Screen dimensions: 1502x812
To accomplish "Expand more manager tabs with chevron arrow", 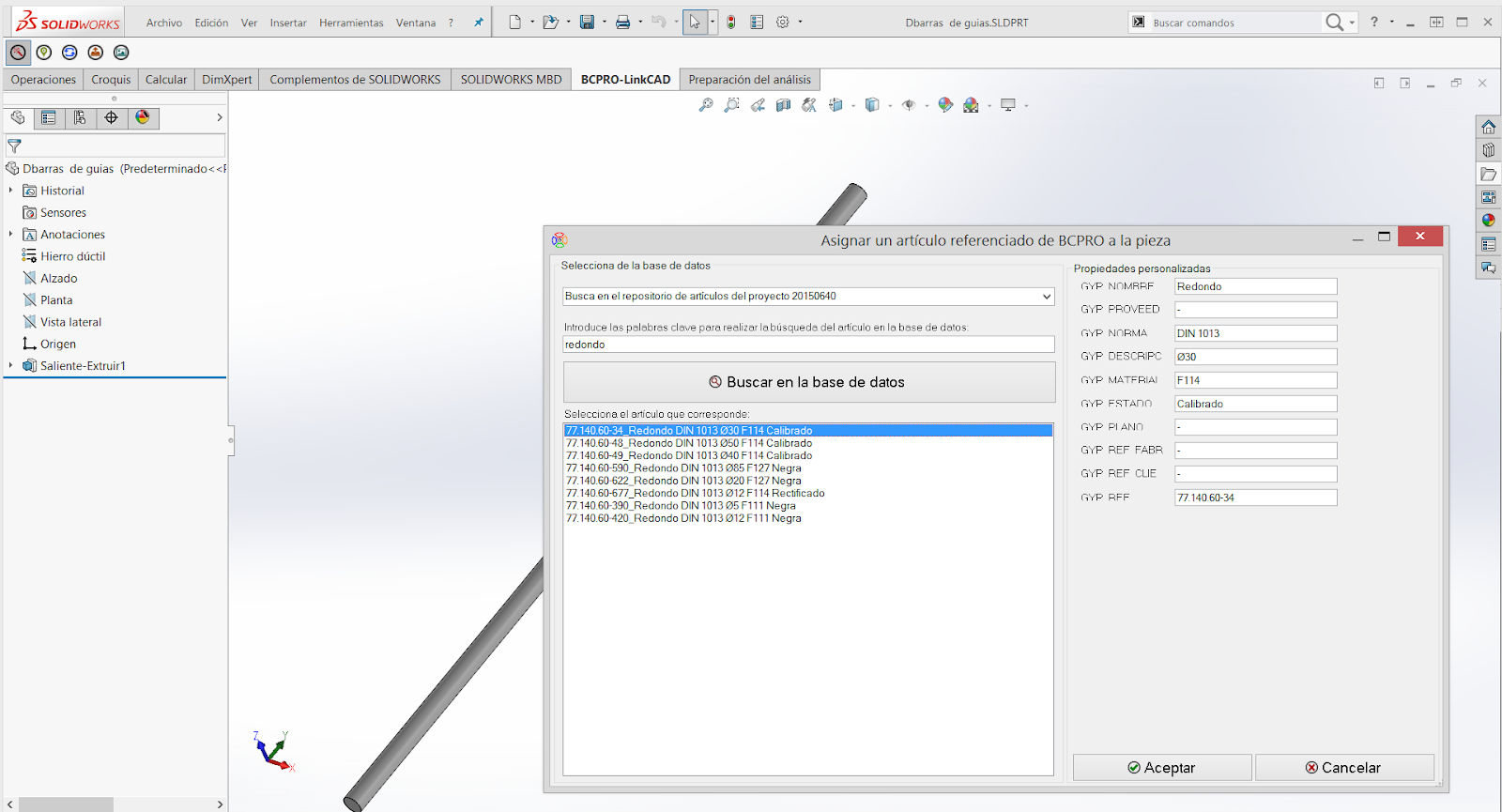I will point(220,118).
